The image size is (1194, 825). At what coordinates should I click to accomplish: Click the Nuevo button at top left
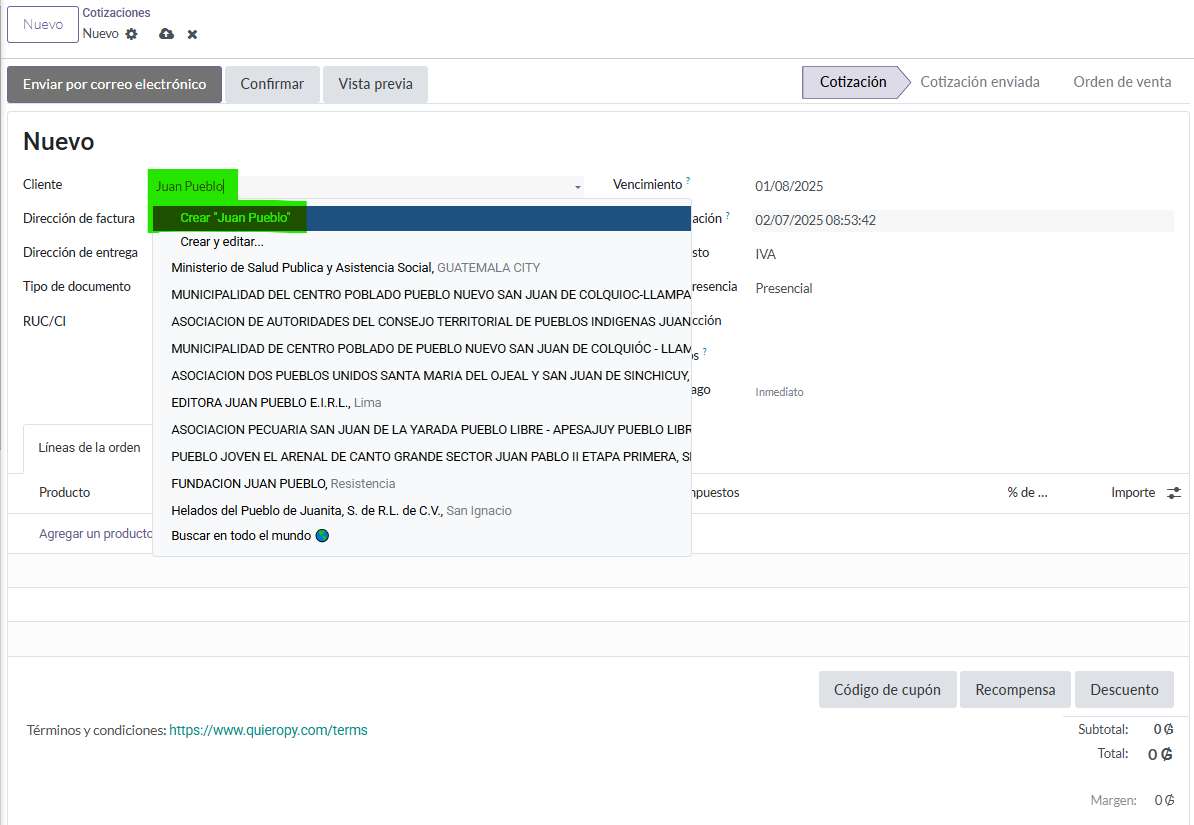pyautogui.click(x=43, y=24)
